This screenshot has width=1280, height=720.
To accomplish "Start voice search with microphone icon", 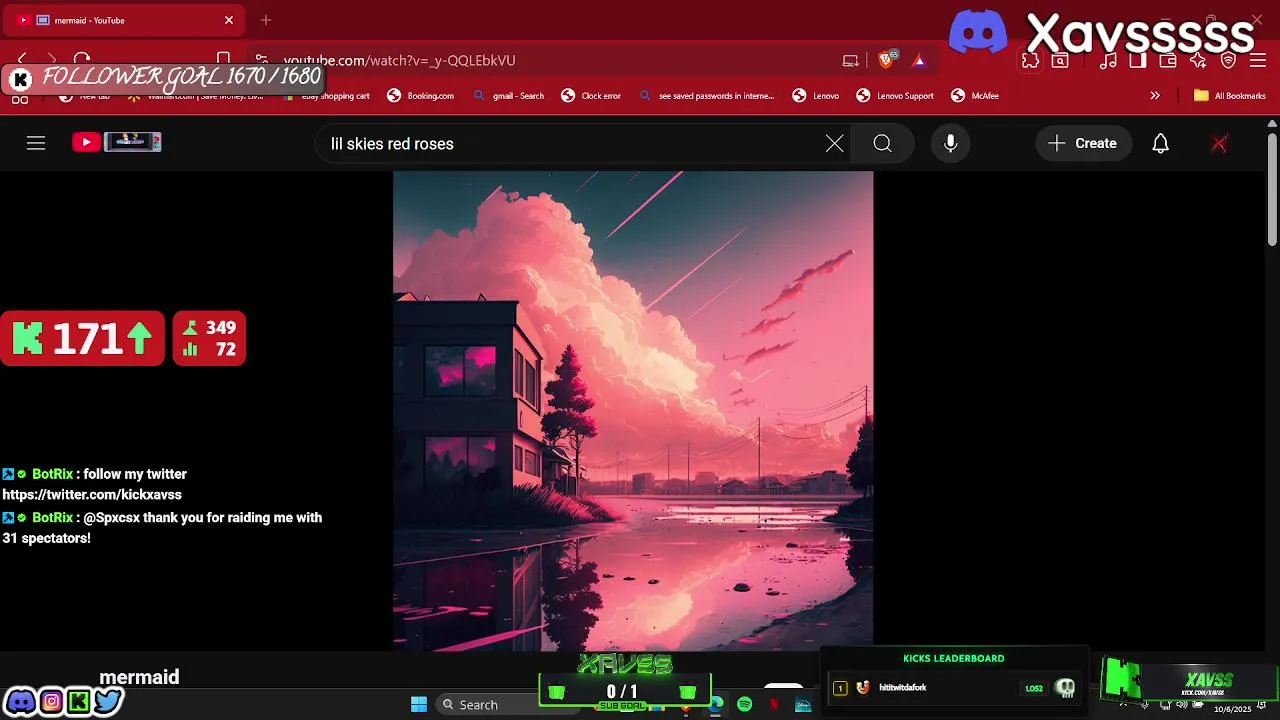I will click(951, 144).
